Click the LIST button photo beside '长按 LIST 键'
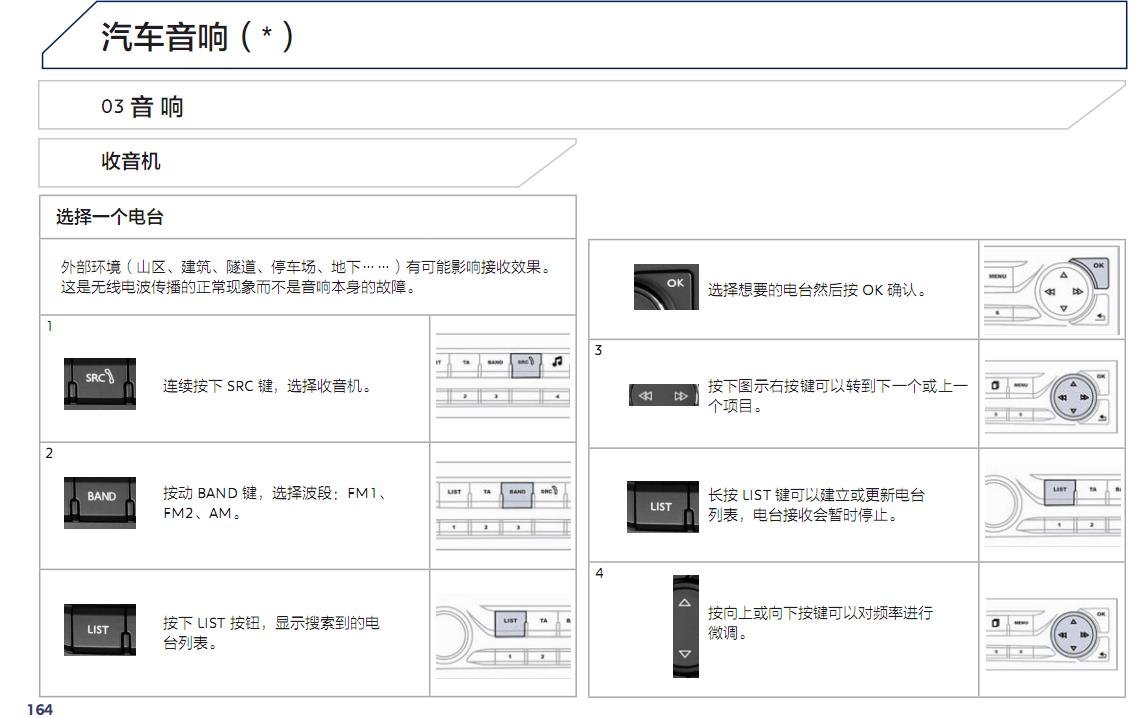The image size is (1144, 718). tap(661, 506)
